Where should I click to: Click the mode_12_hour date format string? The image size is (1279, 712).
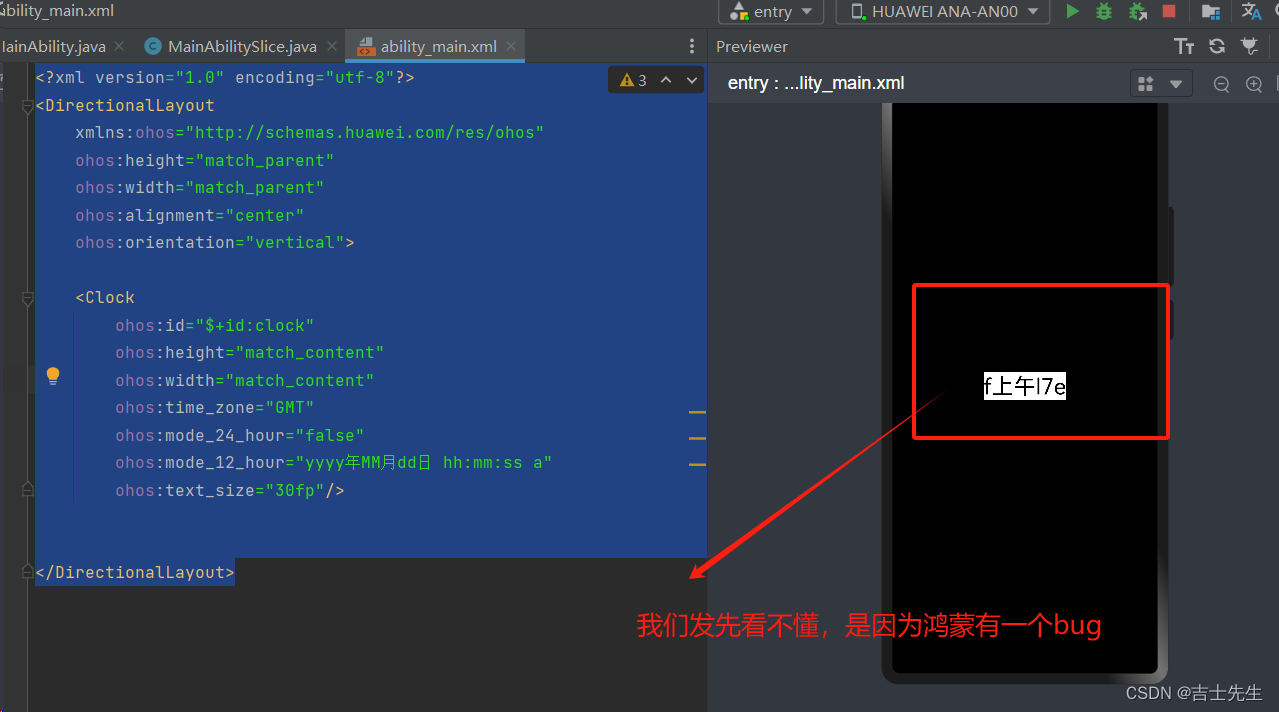423,462
